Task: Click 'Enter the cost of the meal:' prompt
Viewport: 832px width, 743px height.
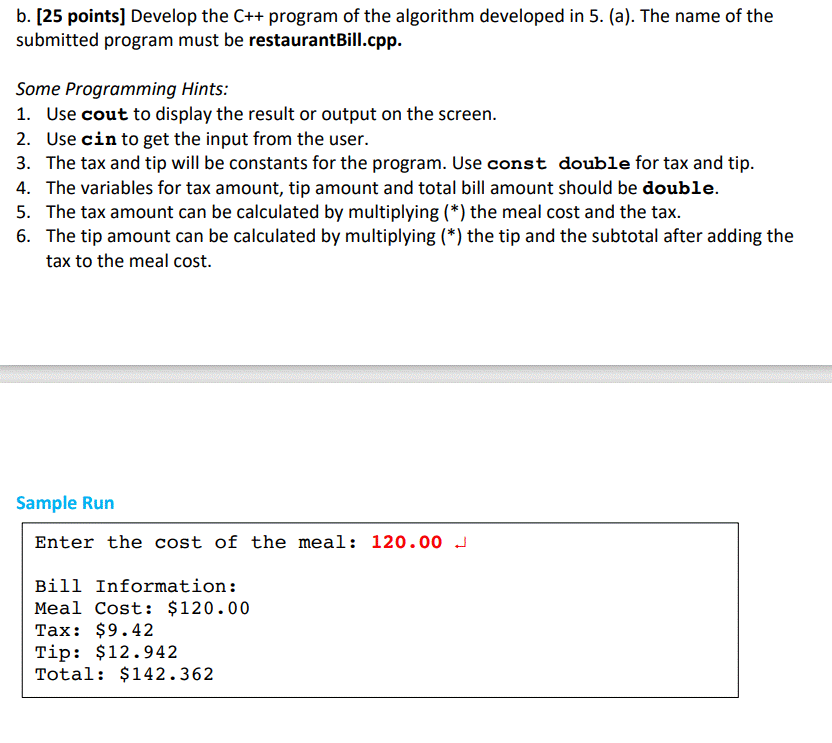Action: pos(196,542)
